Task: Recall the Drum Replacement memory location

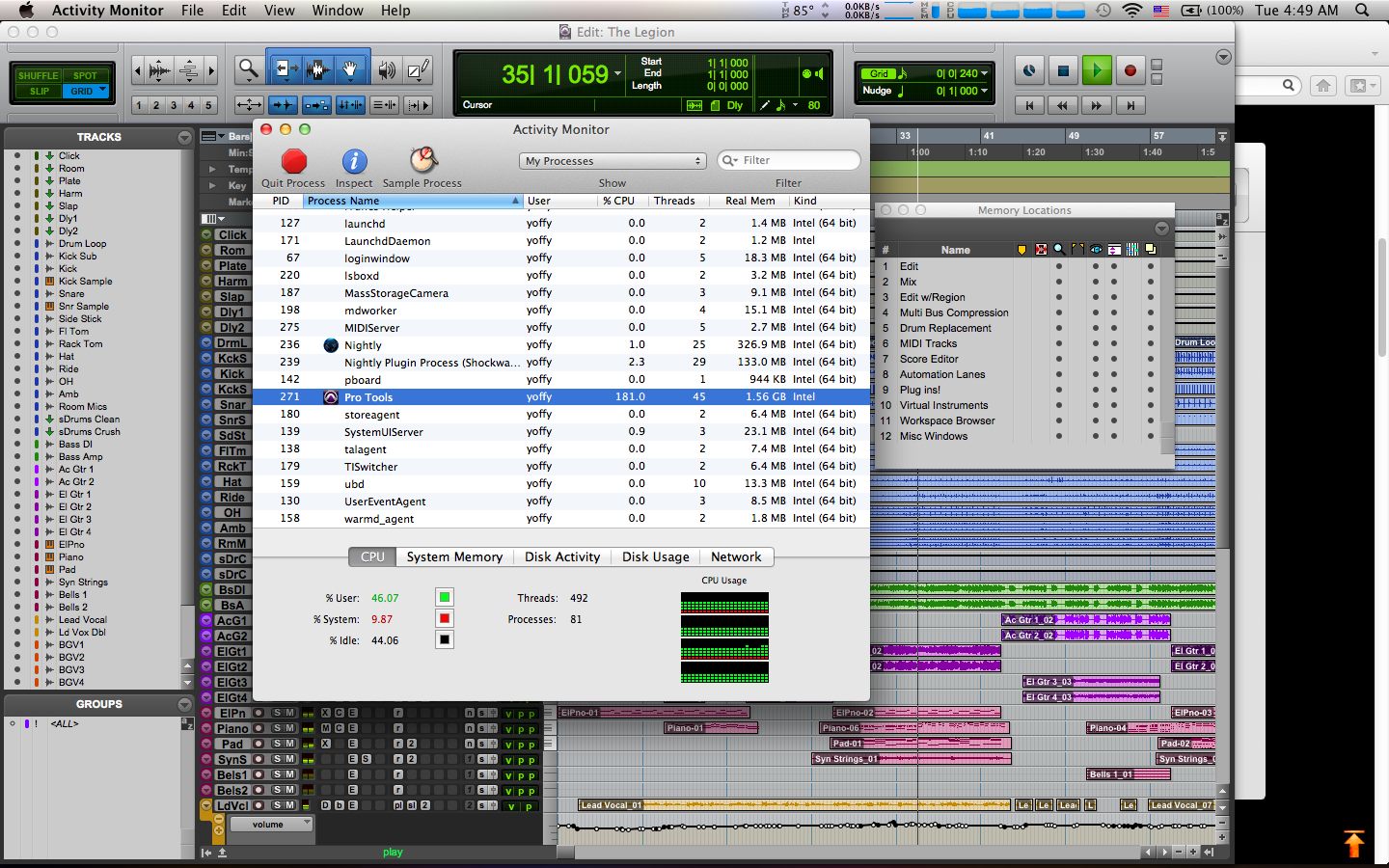Action: pyautogui.click(x=945, y=328)
